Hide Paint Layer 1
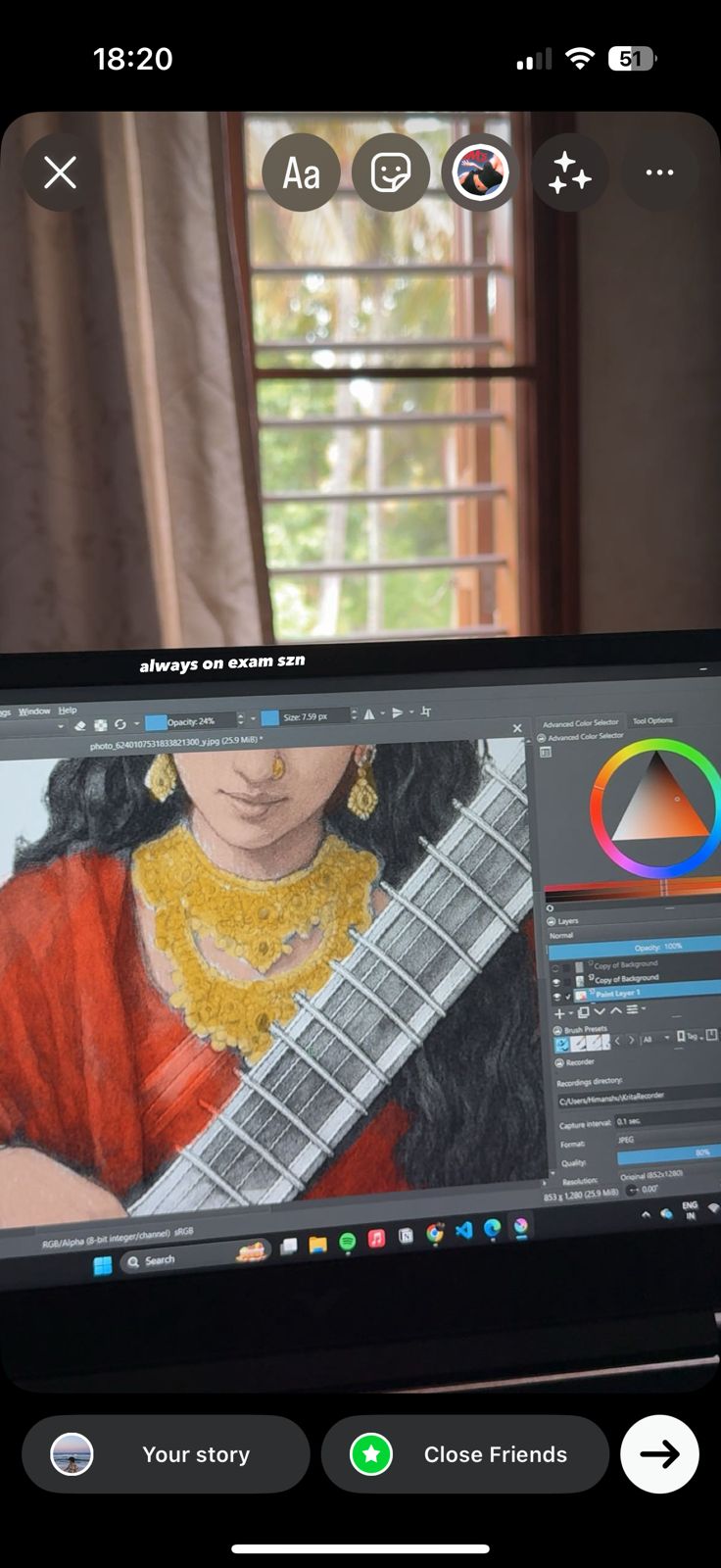 click(x=556, y=997)
